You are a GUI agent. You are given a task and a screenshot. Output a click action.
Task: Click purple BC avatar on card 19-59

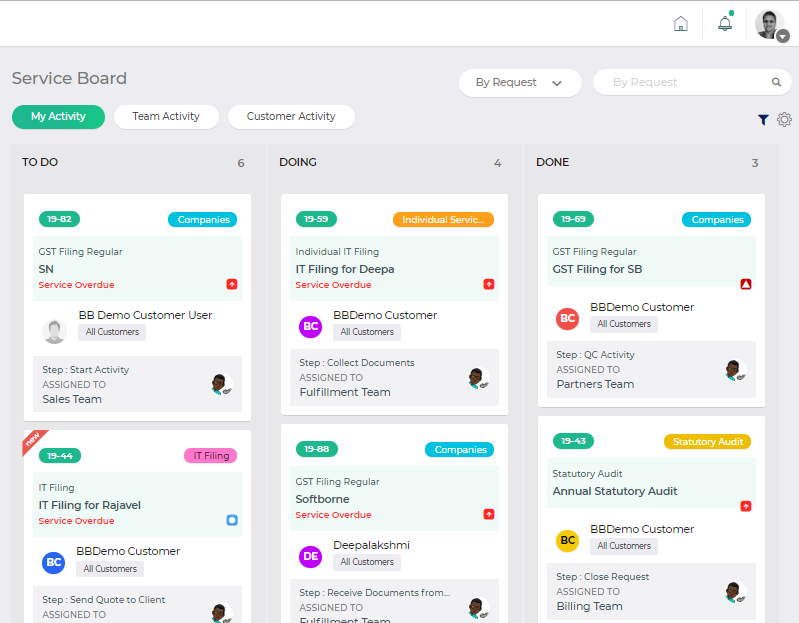pyautogui.click(x=310, y=327)
